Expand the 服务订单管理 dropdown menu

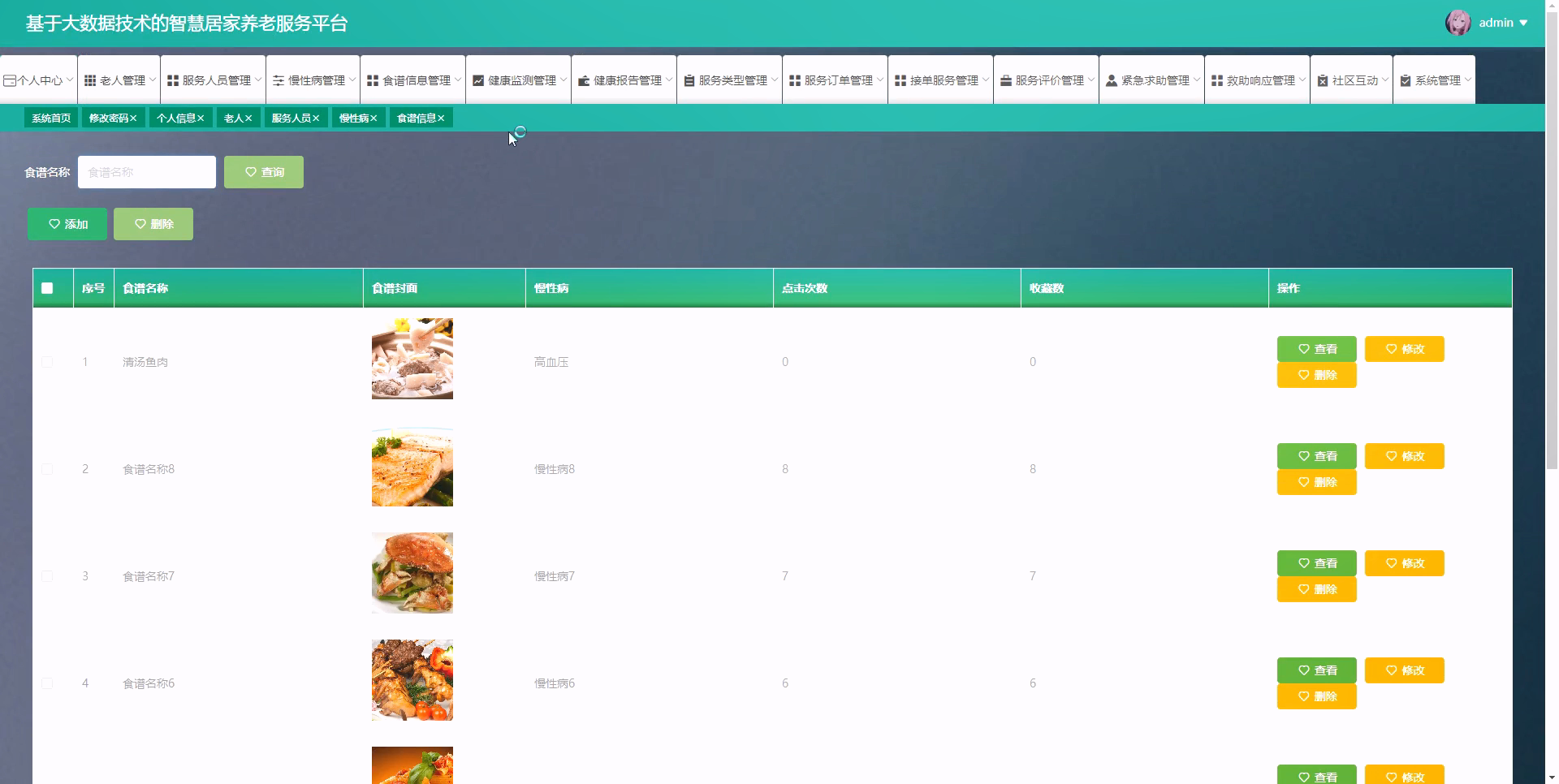coord(880,80)
